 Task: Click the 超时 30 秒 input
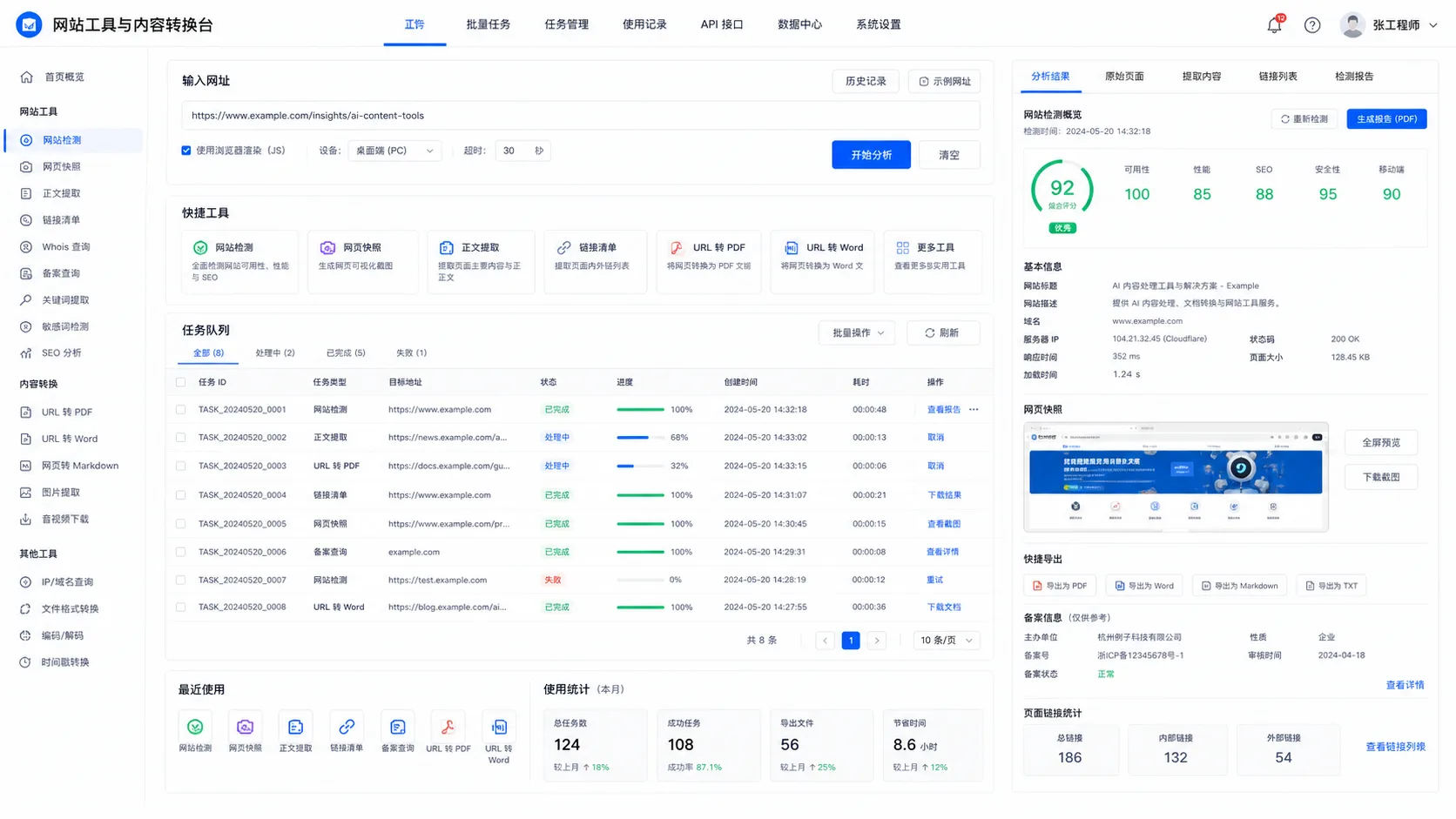tap(522, 151)
